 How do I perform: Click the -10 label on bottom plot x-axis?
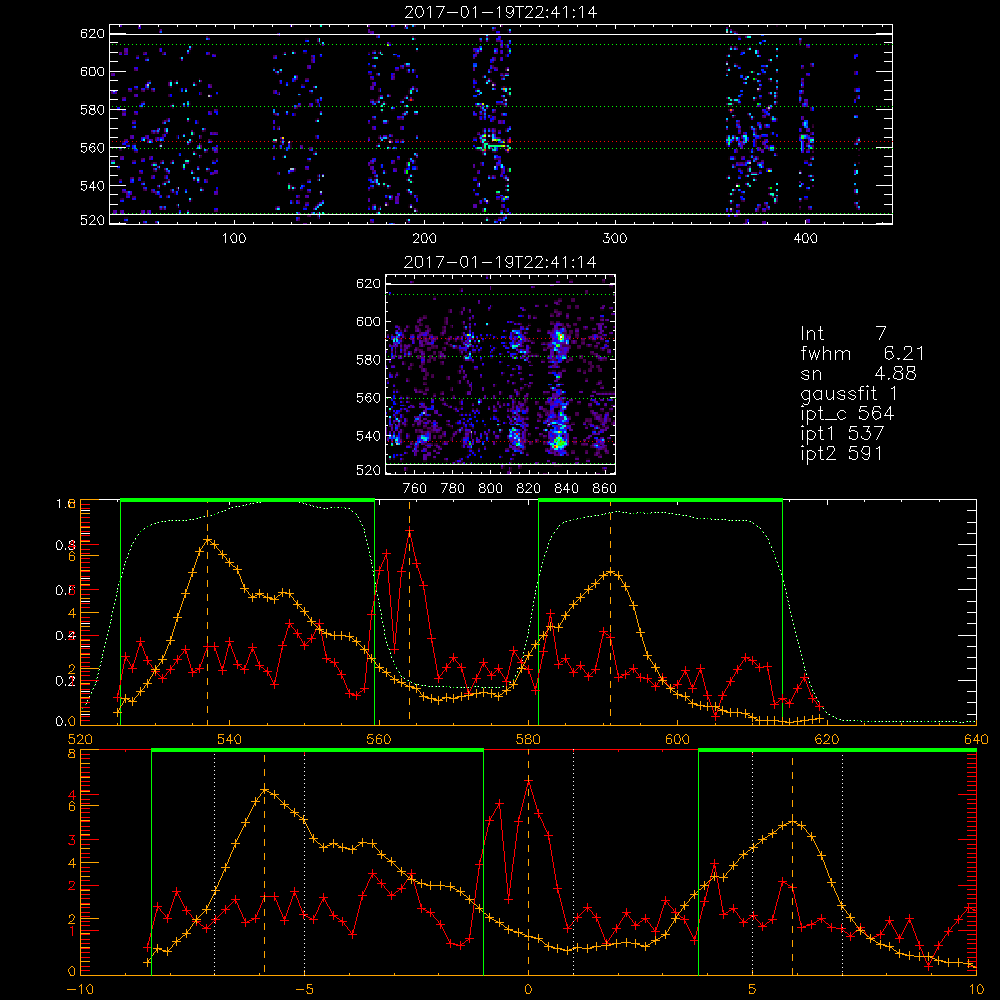pyautogui.click(x=80, y=990)
